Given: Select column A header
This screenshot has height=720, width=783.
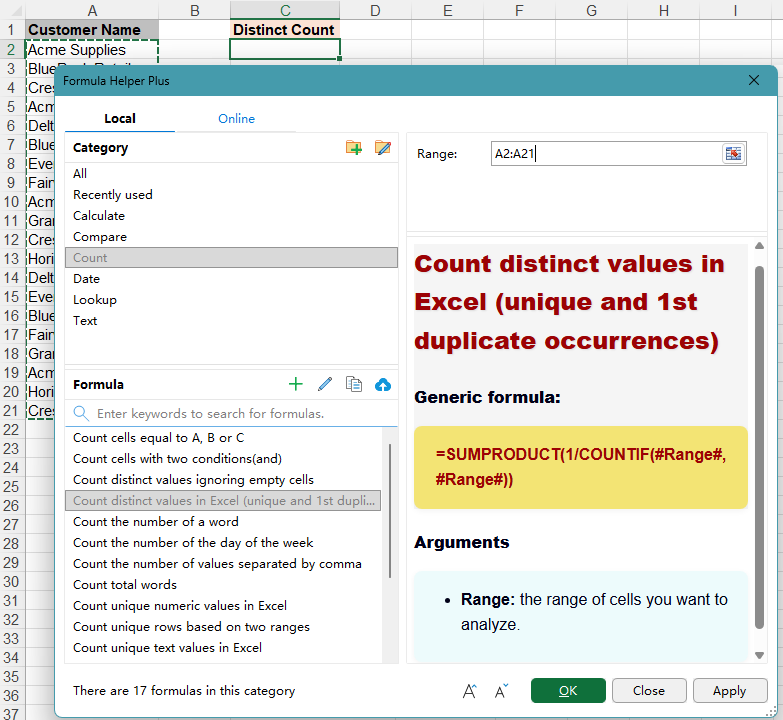Looking at the screenshot, I should pos(92,10).
